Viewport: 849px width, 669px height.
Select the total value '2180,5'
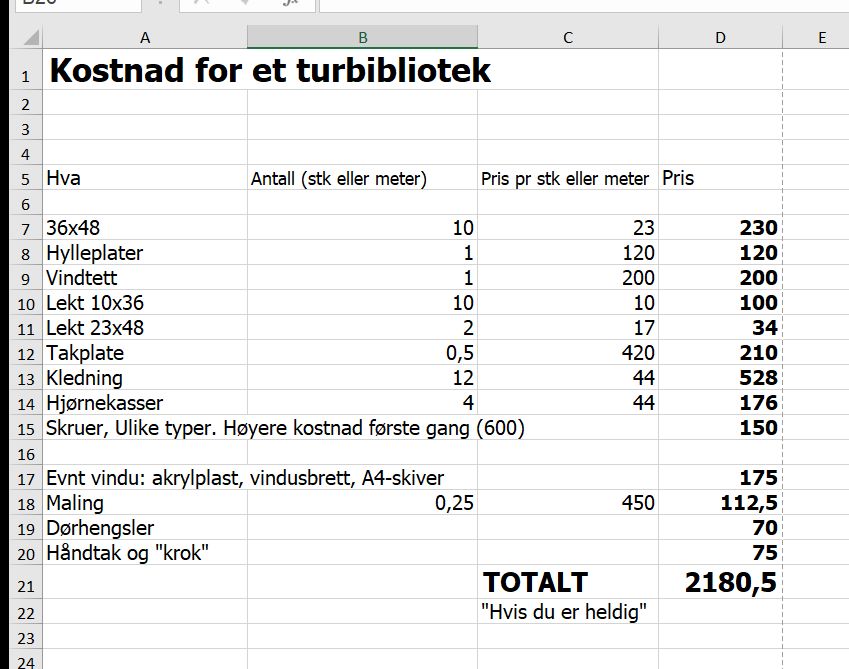point(720,582)
